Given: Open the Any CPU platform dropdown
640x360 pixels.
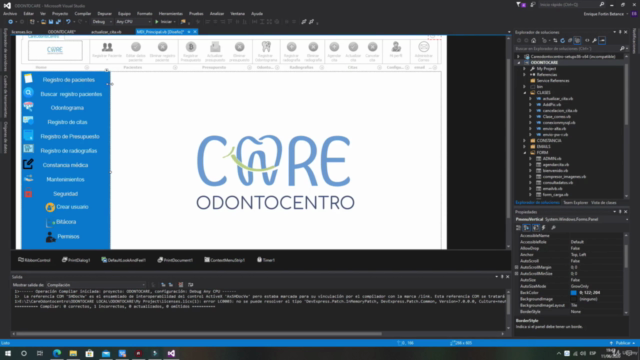Looking at the screenshot, I should (x=133, y=22).
